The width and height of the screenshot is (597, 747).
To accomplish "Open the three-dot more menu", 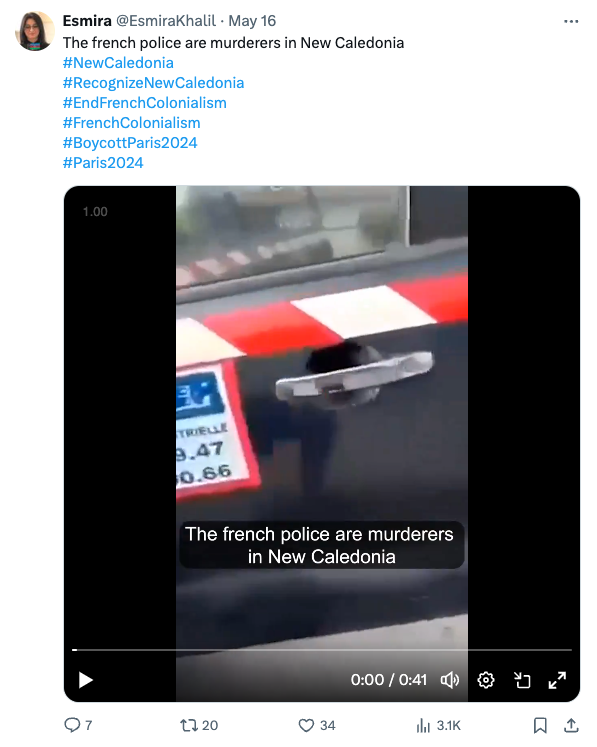I will tap(571, 21).
